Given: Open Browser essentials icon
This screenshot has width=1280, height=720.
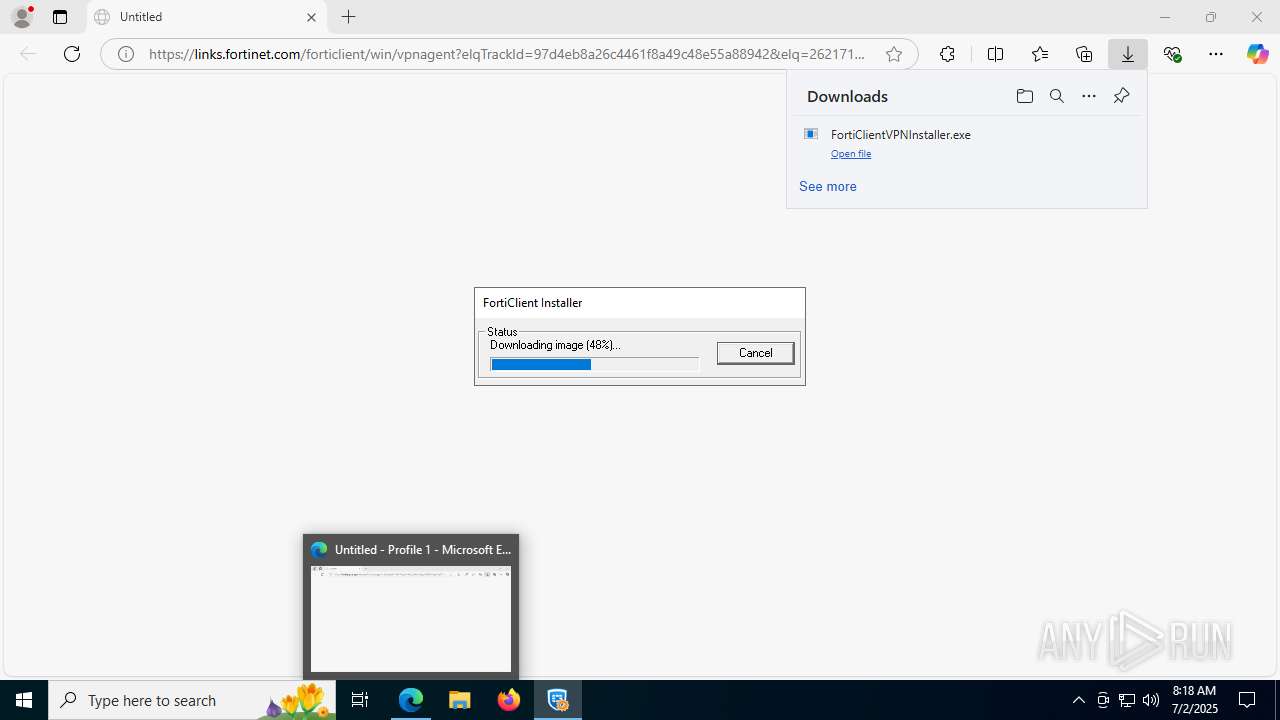Looking at the screenshot, I should tap(1173, 54).
